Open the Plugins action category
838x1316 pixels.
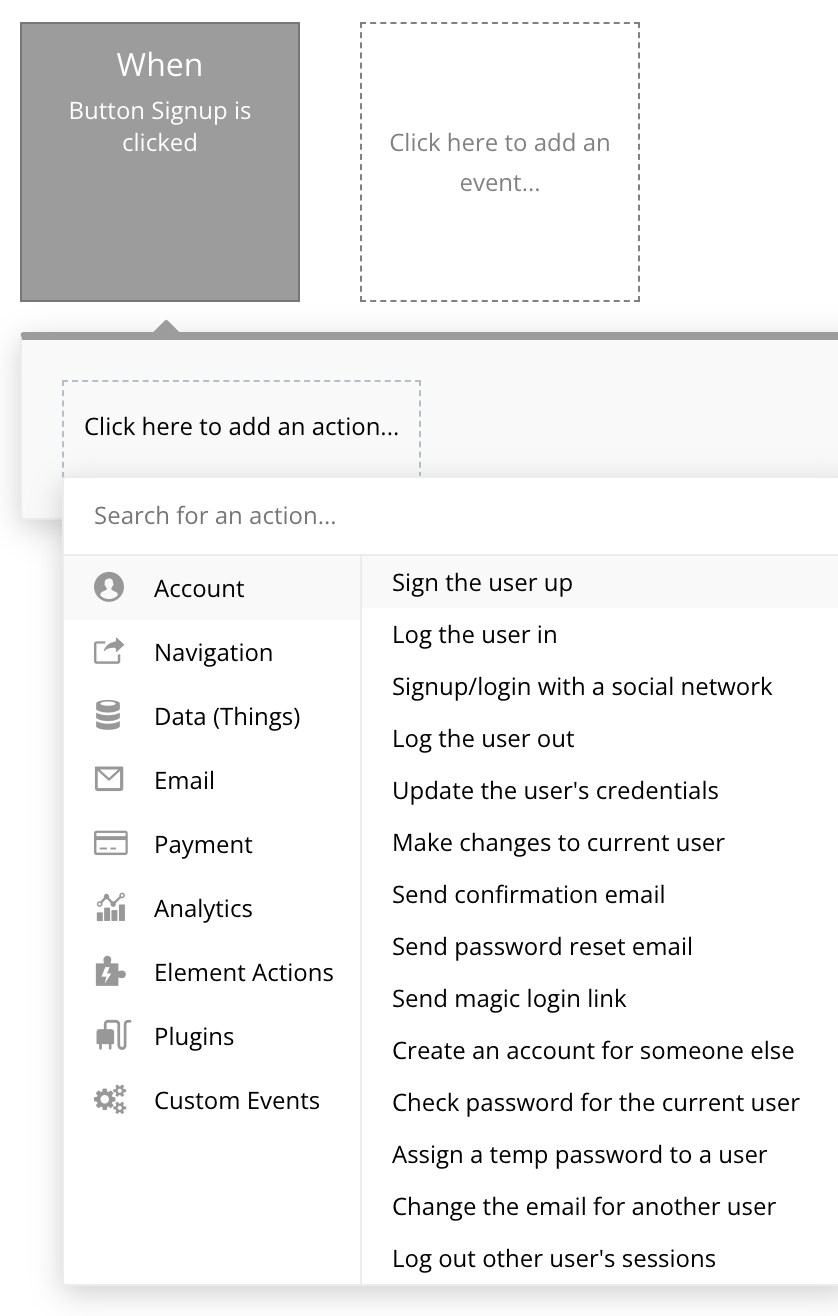click(x=212, y=1036)
